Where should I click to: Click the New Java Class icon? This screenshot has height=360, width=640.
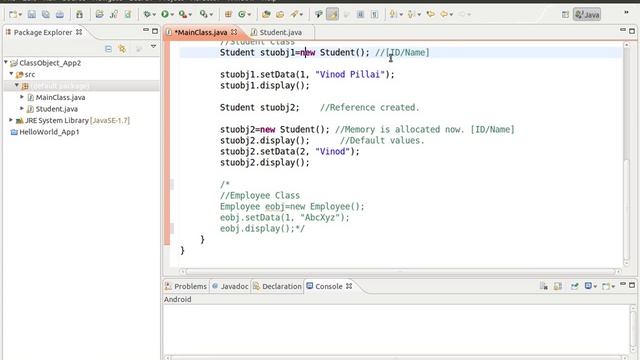click(x=242, y=14)
